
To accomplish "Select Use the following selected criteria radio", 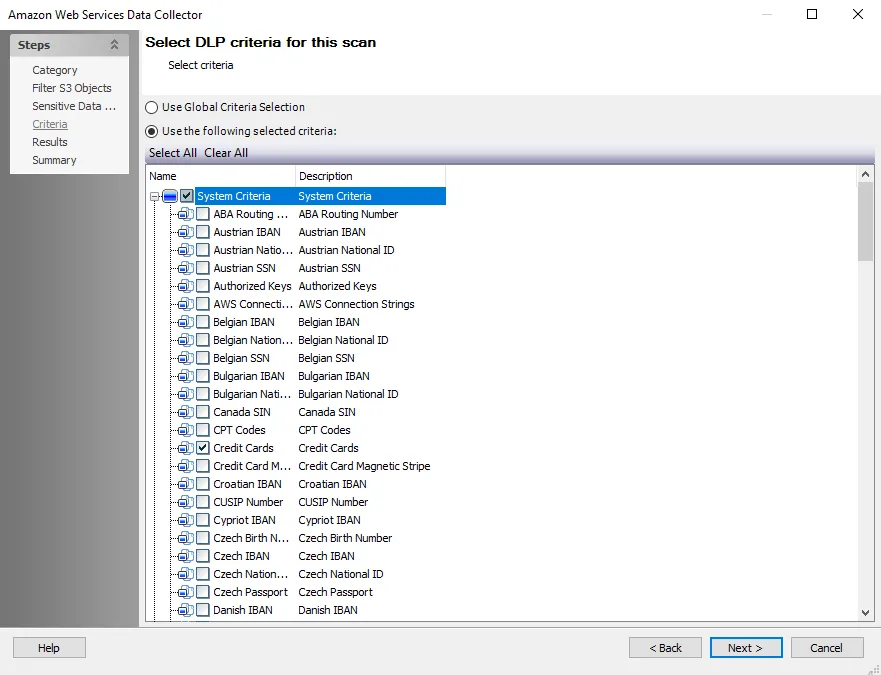I will pos(151,132).
